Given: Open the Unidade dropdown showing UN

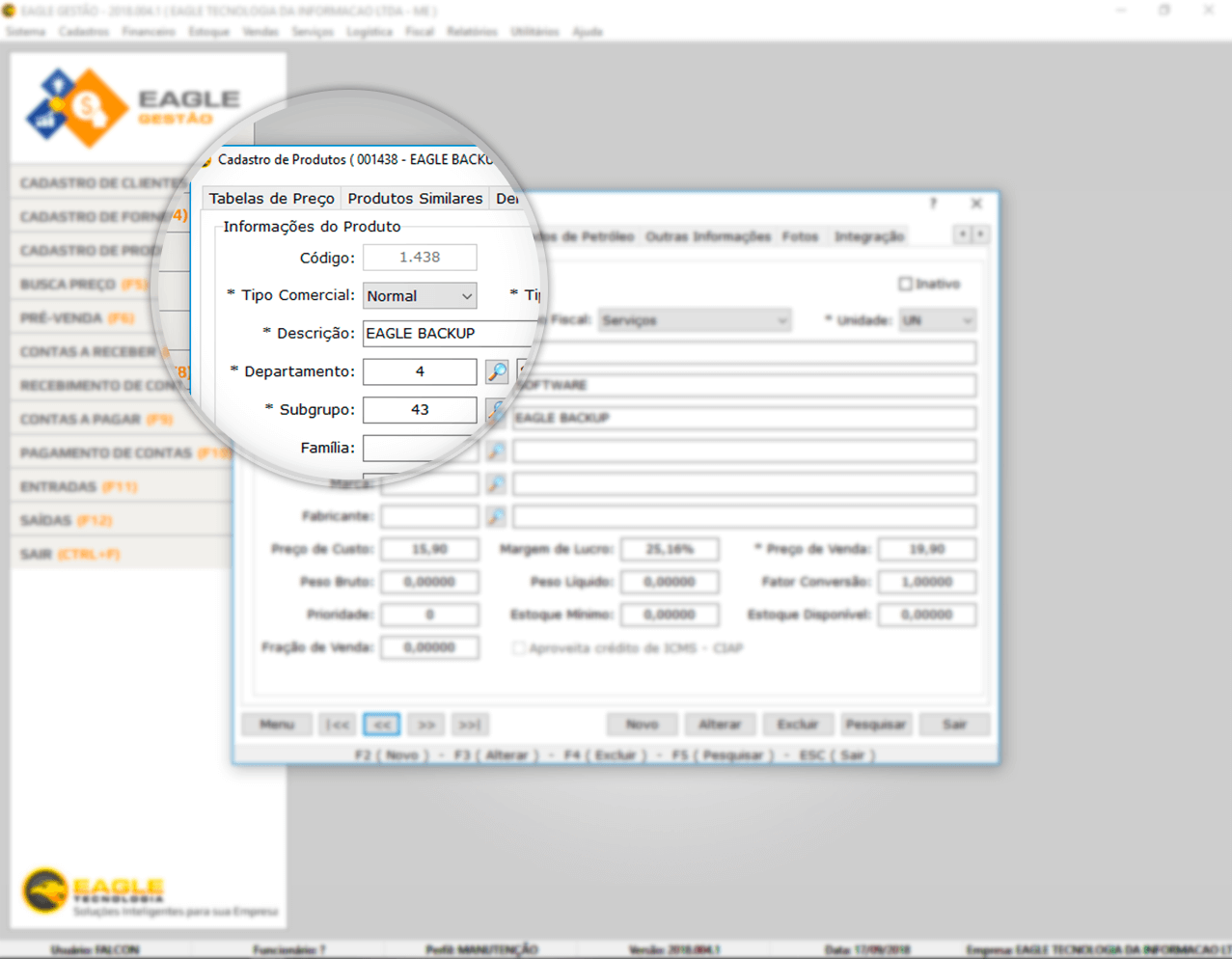Looking at the screenshot, I should 937,320.
